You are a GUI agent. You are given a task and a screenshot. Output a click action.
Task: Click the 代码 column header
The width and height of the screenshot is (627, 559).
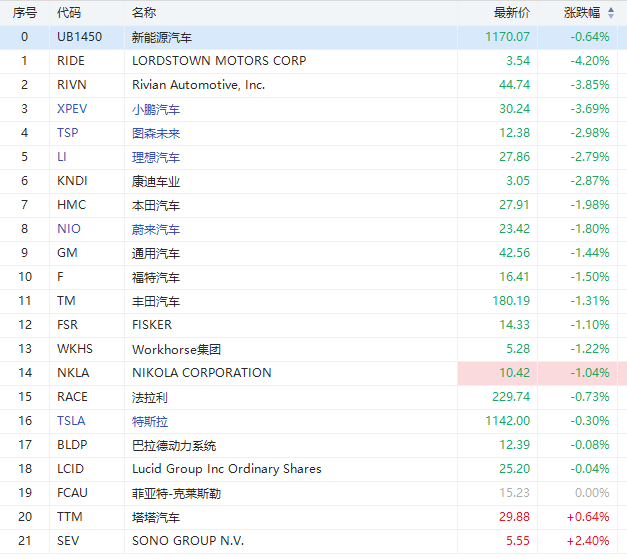(x=69, y=13)
